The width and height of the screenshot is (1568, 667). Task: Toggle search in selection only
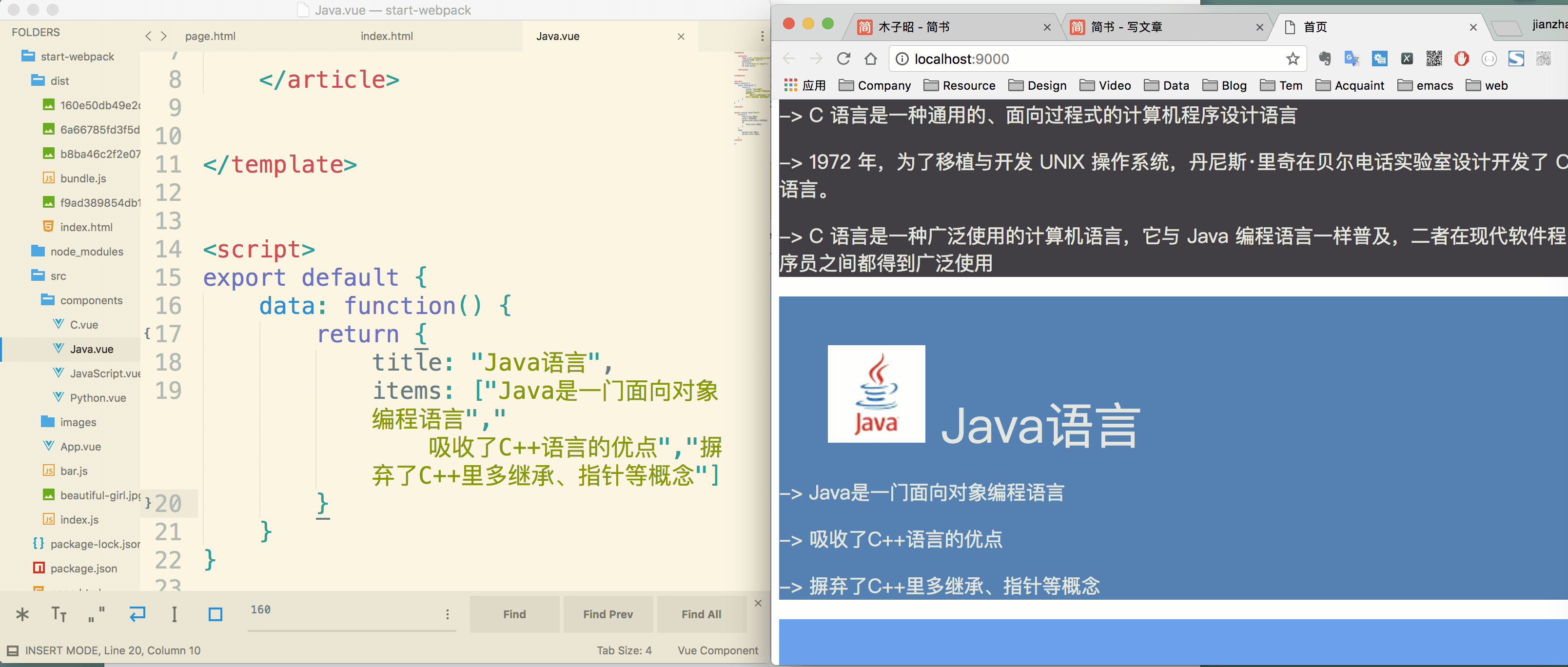(x=175, y=614)
